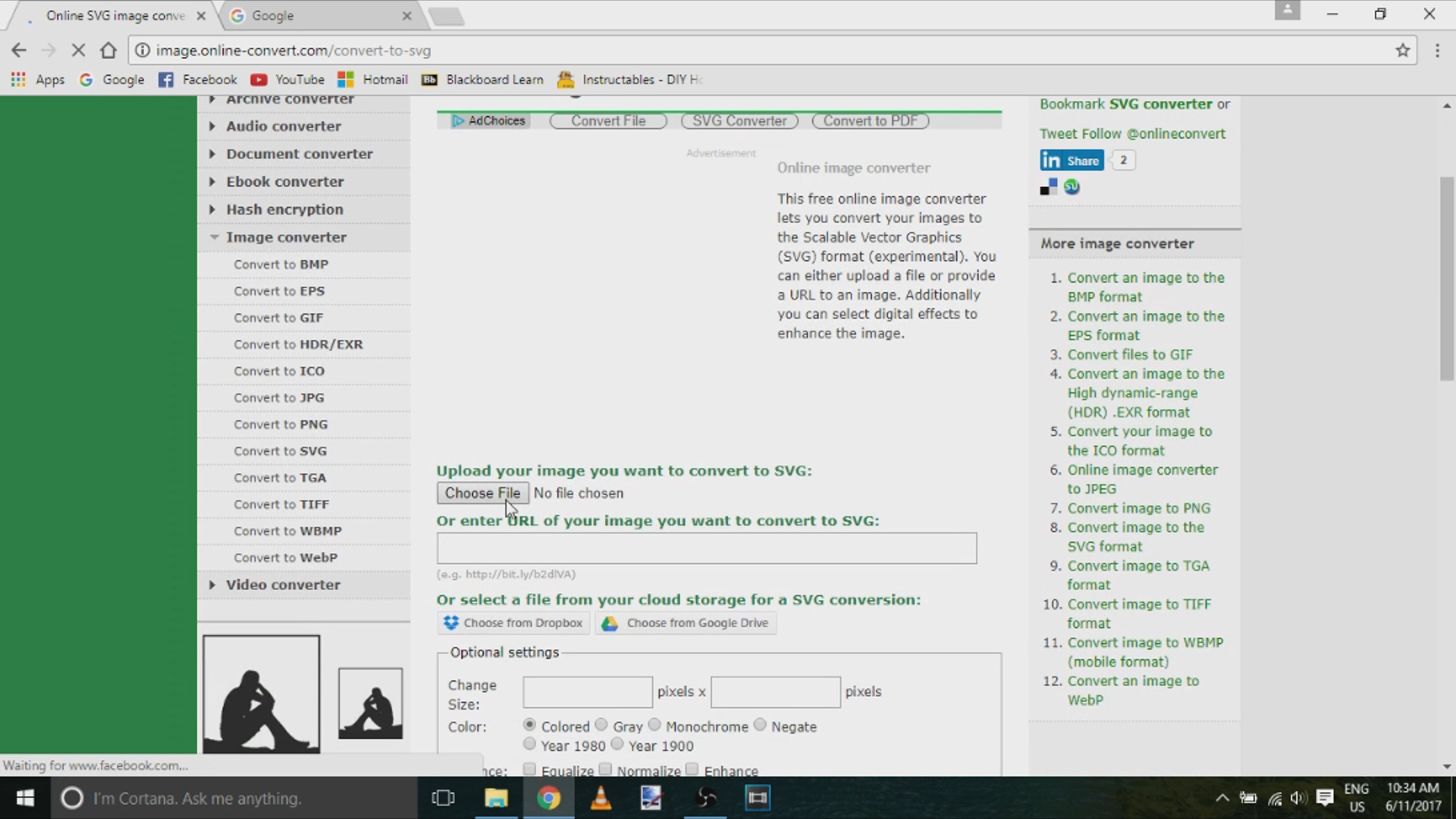Viewport: 1456px width, 819px height.
Task: Click Choose from Google Drive
Action: 686,623
